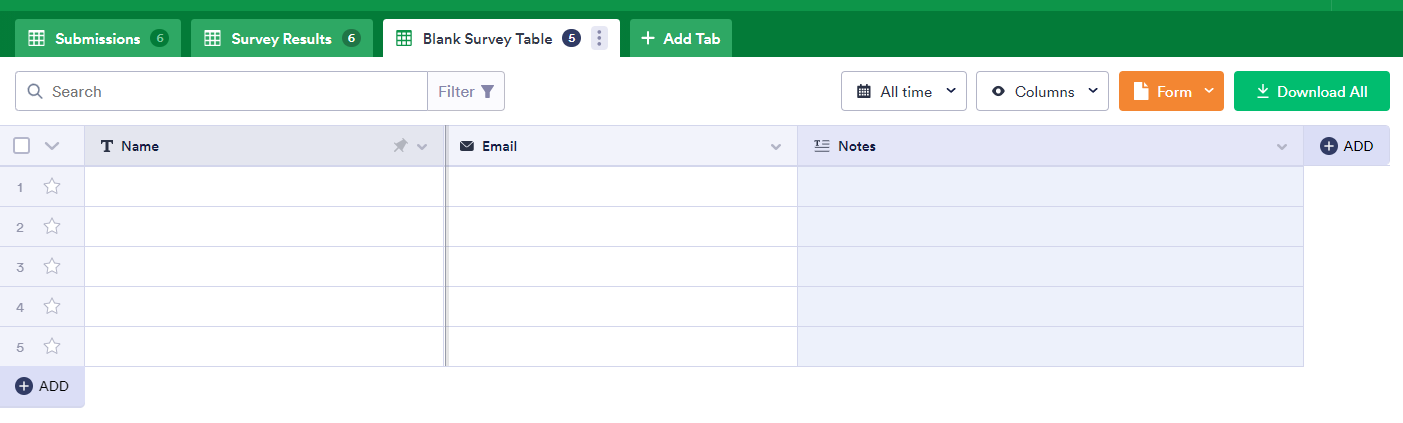
Task: Star row 3 as favorite
Action: (x=52, y=266)
